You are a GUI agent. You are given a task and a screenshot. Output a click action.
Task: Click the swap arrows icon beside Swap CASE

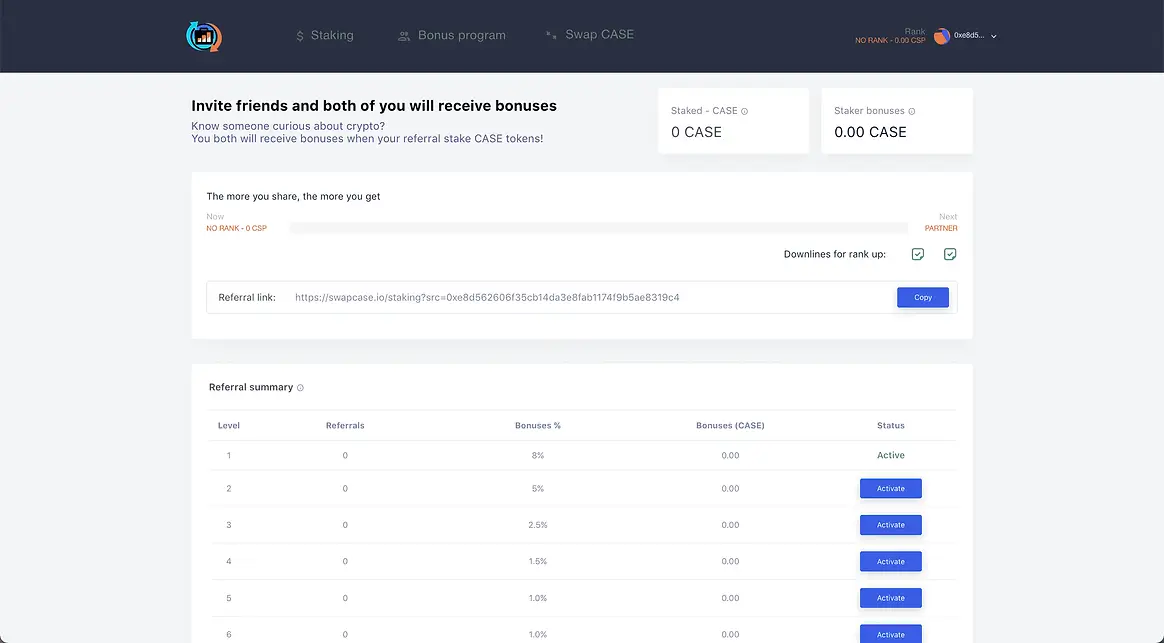click(x=551, y=35)
